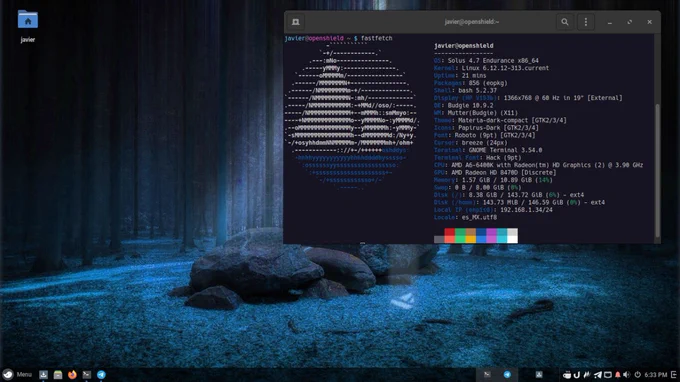
Task: Toggle the Caffeine coffee-cup applet
Action: click(567, 375)
